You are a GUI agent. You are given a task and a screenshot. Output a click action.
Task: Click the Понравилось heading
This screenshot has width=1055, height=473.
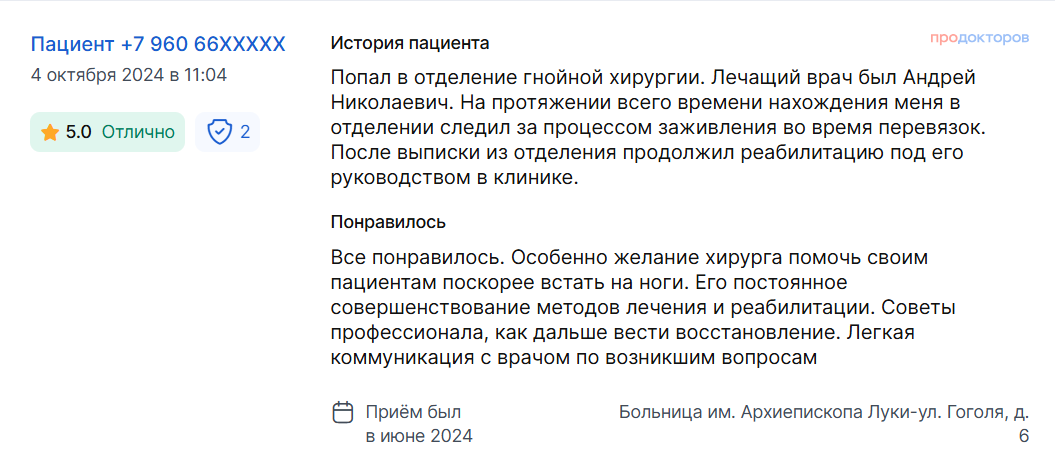(388, 222)
